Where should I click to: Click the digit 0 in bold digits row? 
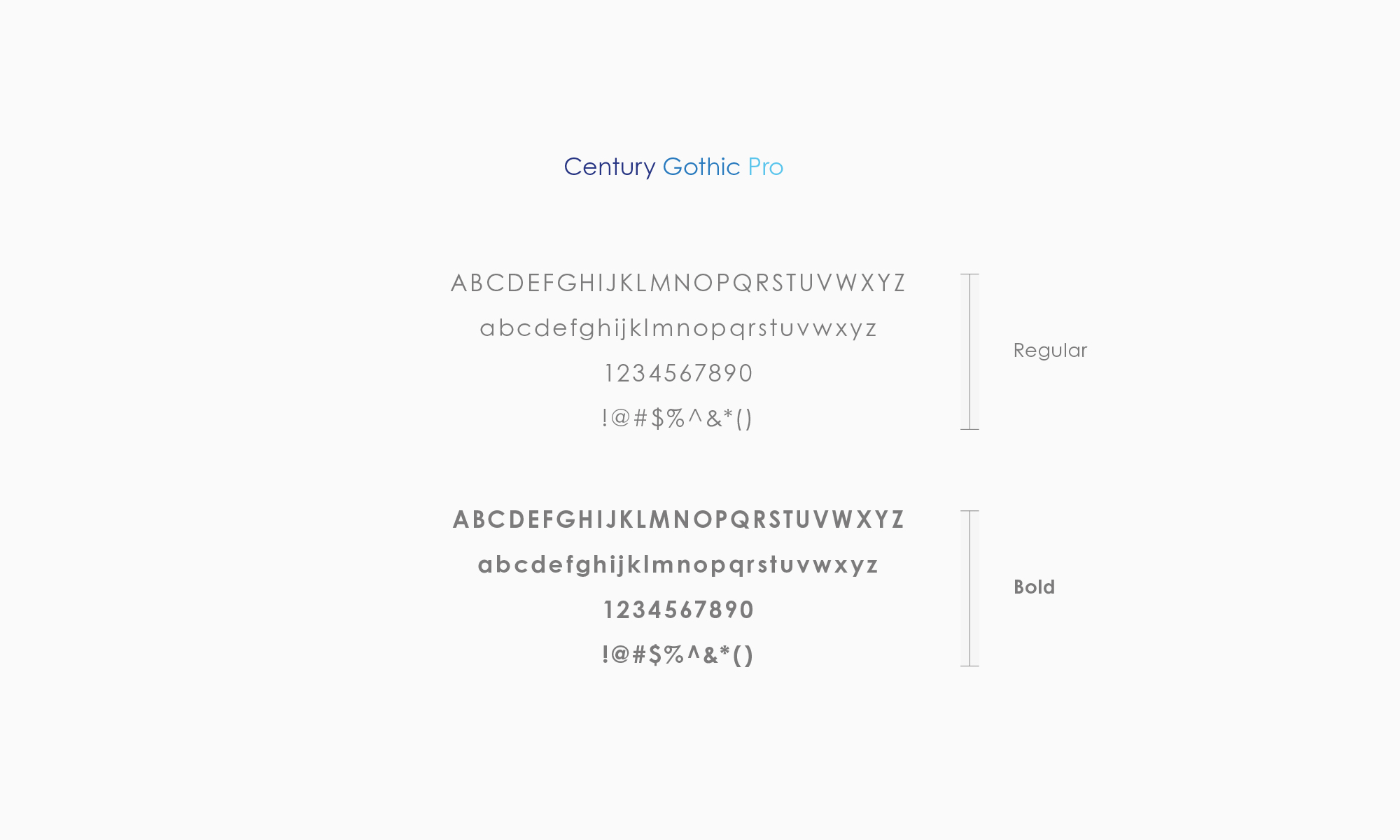pos(746,610)
